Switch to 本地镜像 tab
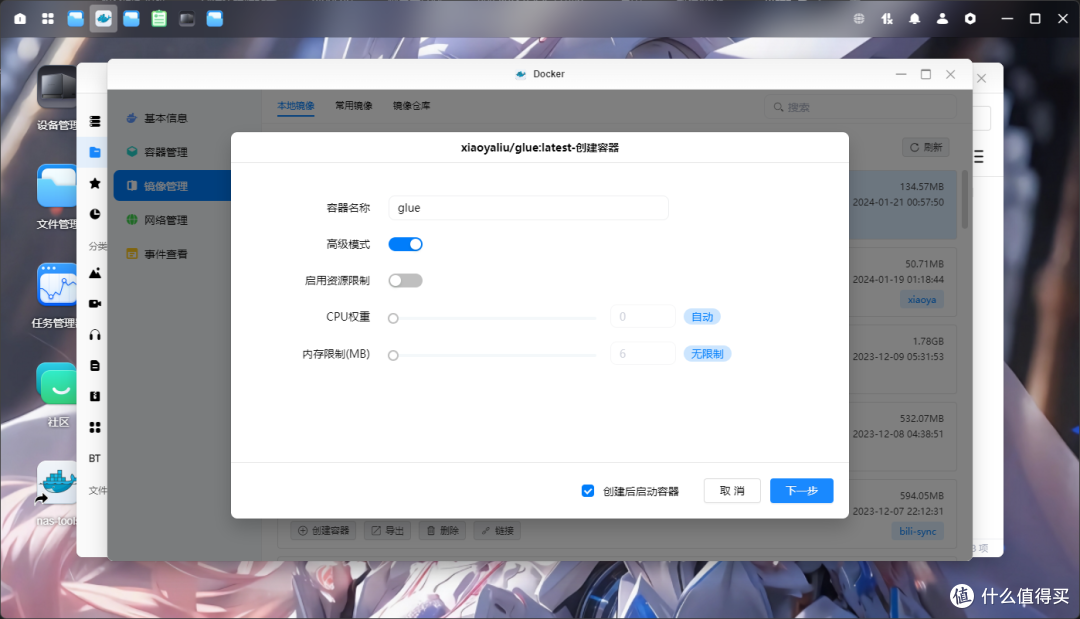 [x=296, y=106]
